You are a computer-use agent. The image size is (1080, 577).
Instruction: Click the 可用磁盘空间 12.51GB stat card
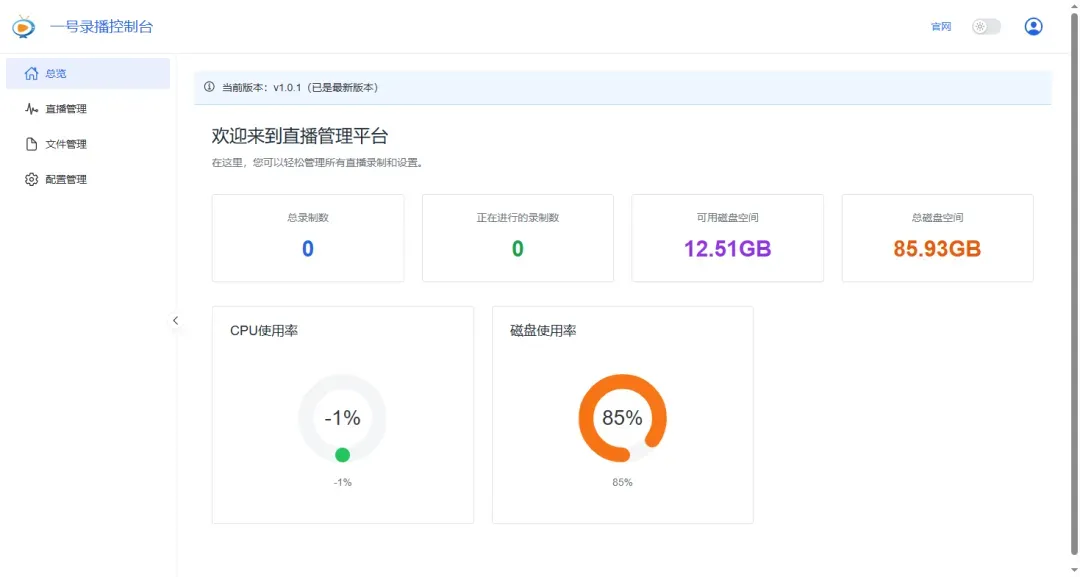727,237
